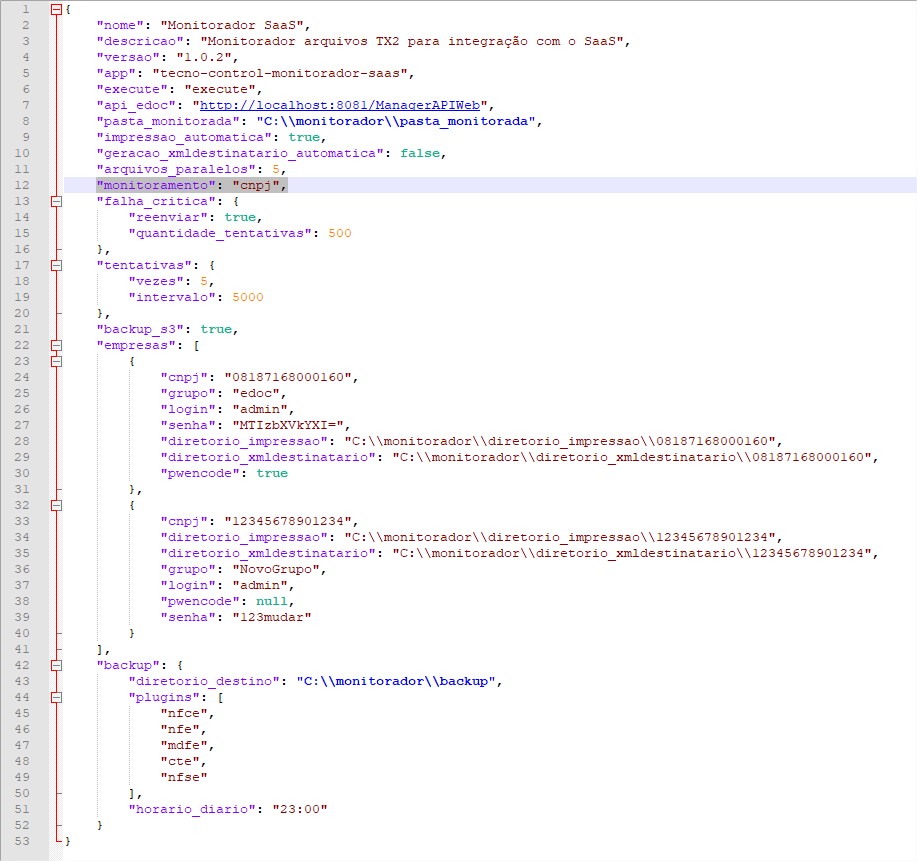917x861 pixels.
Task: Collapse the root object fold marker on line 1
Action: click(x=56, y=9)
